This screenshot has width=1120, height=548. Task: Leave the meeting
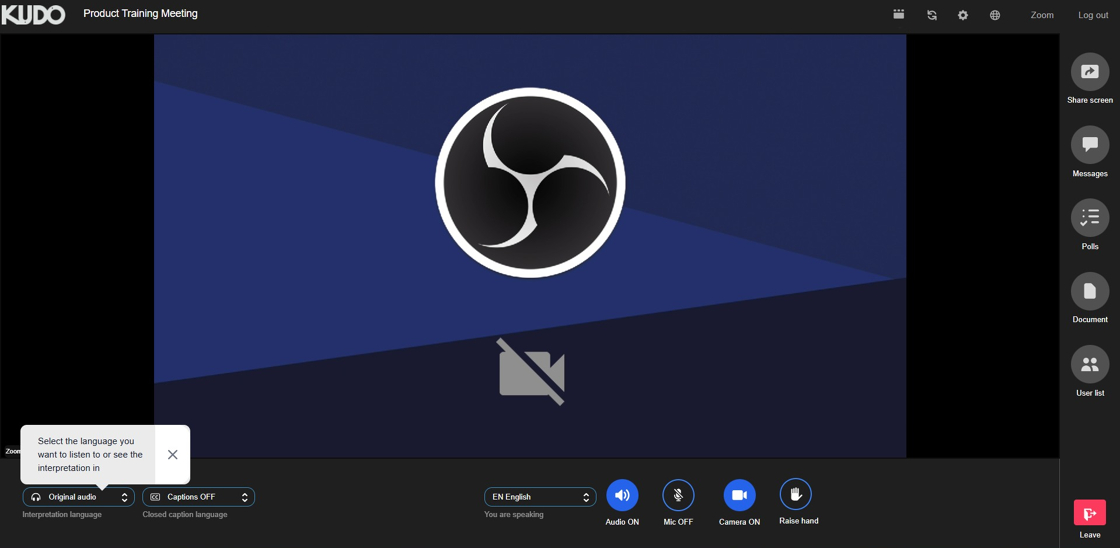[x=1089, y=513]
